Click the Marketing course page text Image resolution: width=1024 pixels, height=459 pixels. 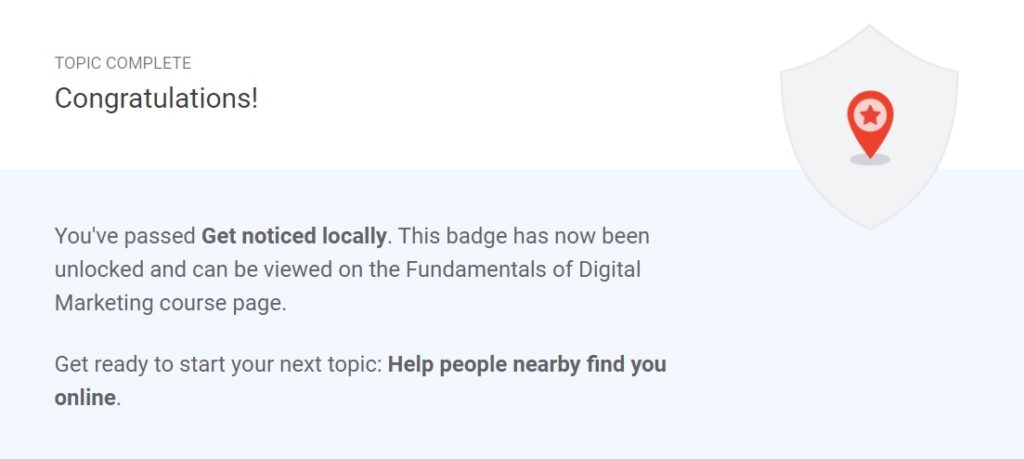point(170,304)
